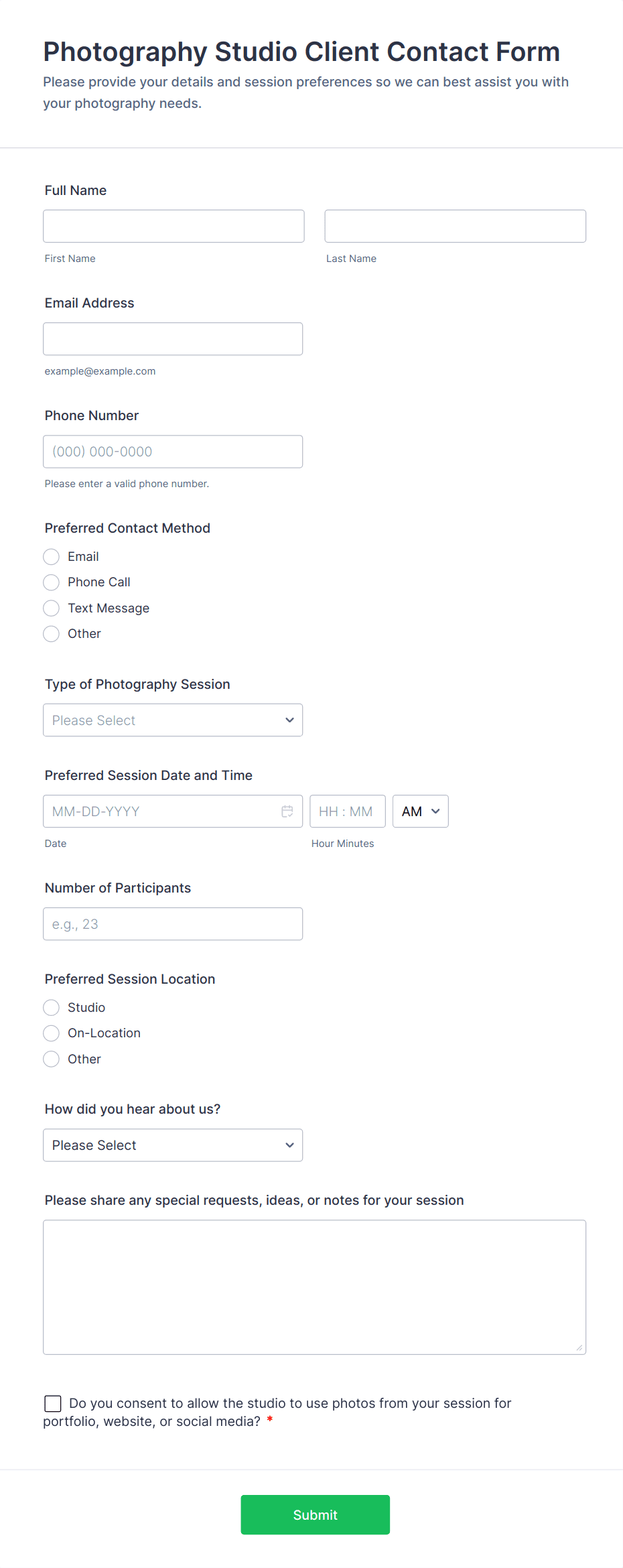The width and height of the screenshot is (623, 1568).
Task: Select Email as preferred contact method
Action: pyautogui.click(x=51, y=556)
